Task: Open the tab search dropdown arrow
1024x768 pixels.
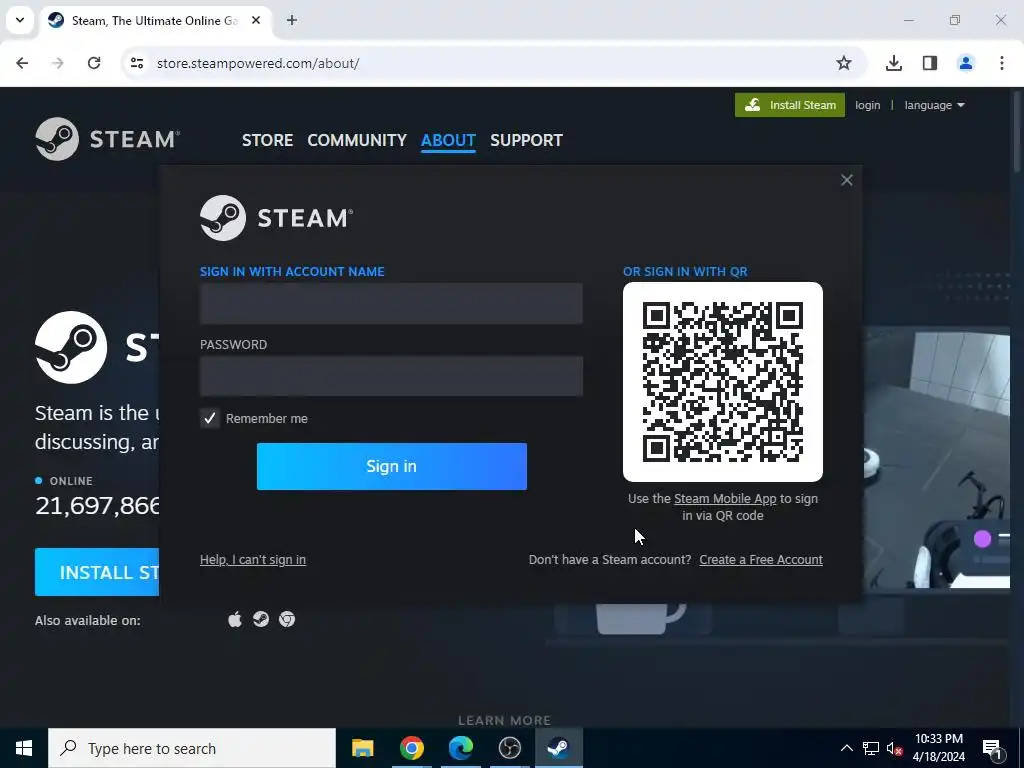Action: click(20, 20)
